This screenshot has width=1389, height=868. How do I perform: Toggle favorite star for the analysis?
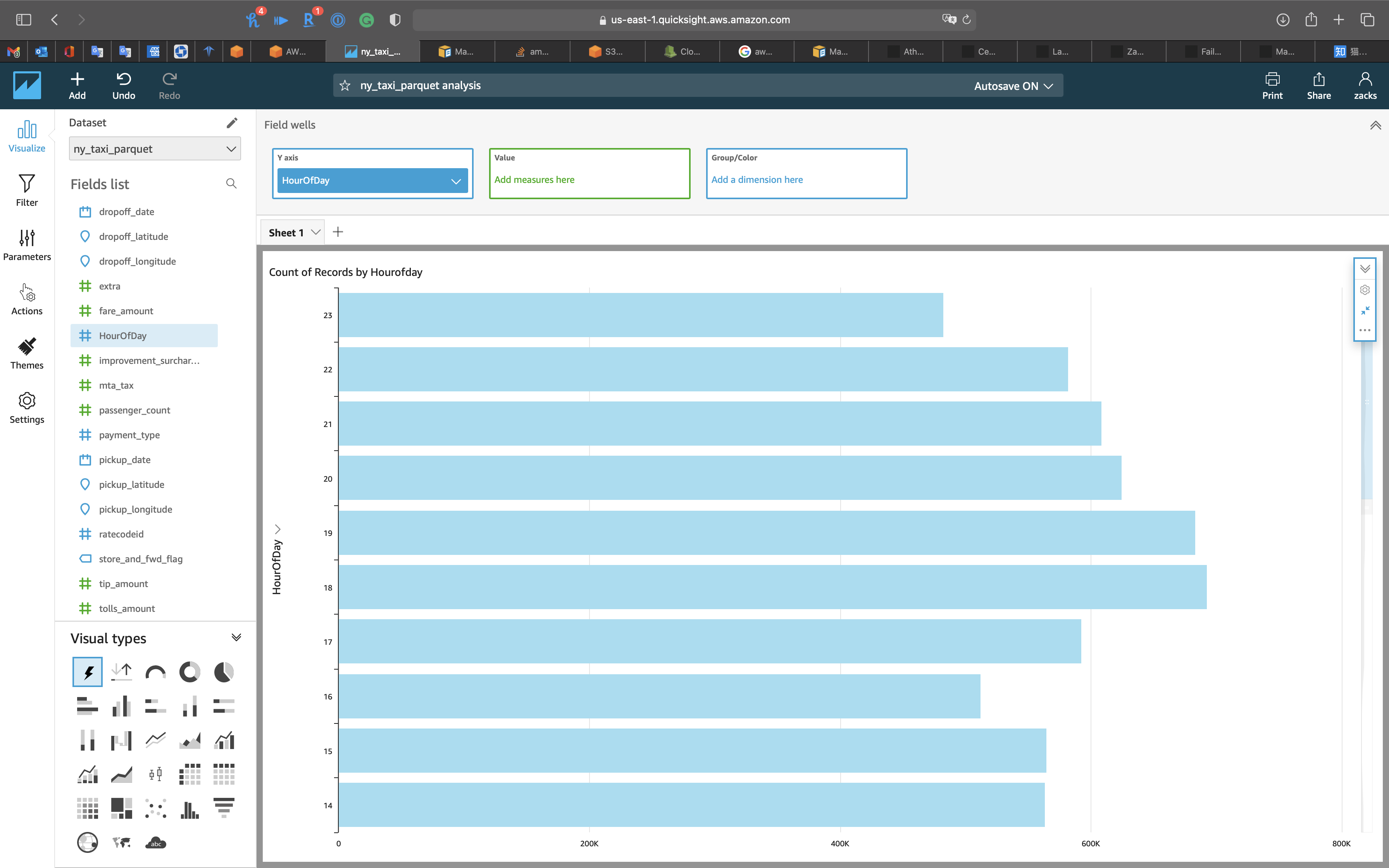point(345,86)
